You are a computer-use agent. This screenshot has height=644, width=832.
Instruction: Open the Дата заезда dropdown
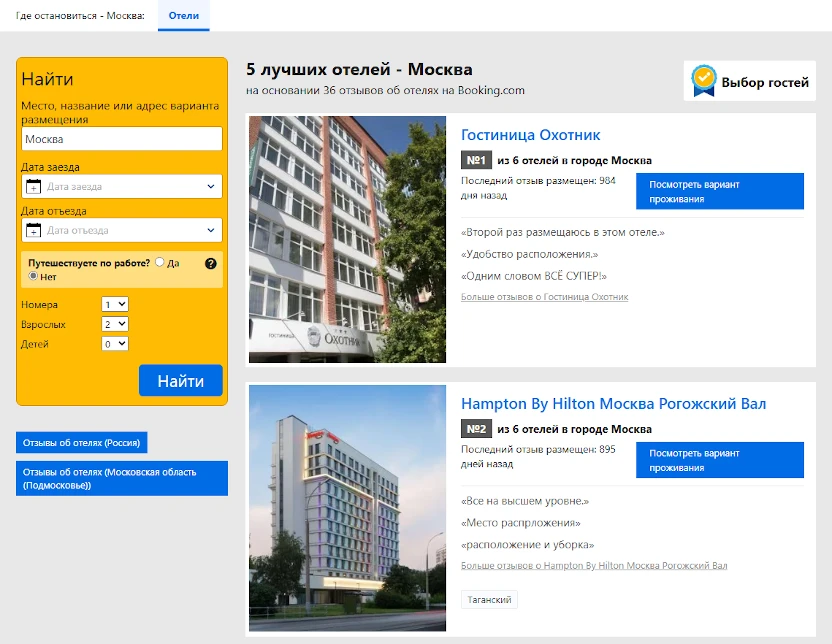click(121, 187)
